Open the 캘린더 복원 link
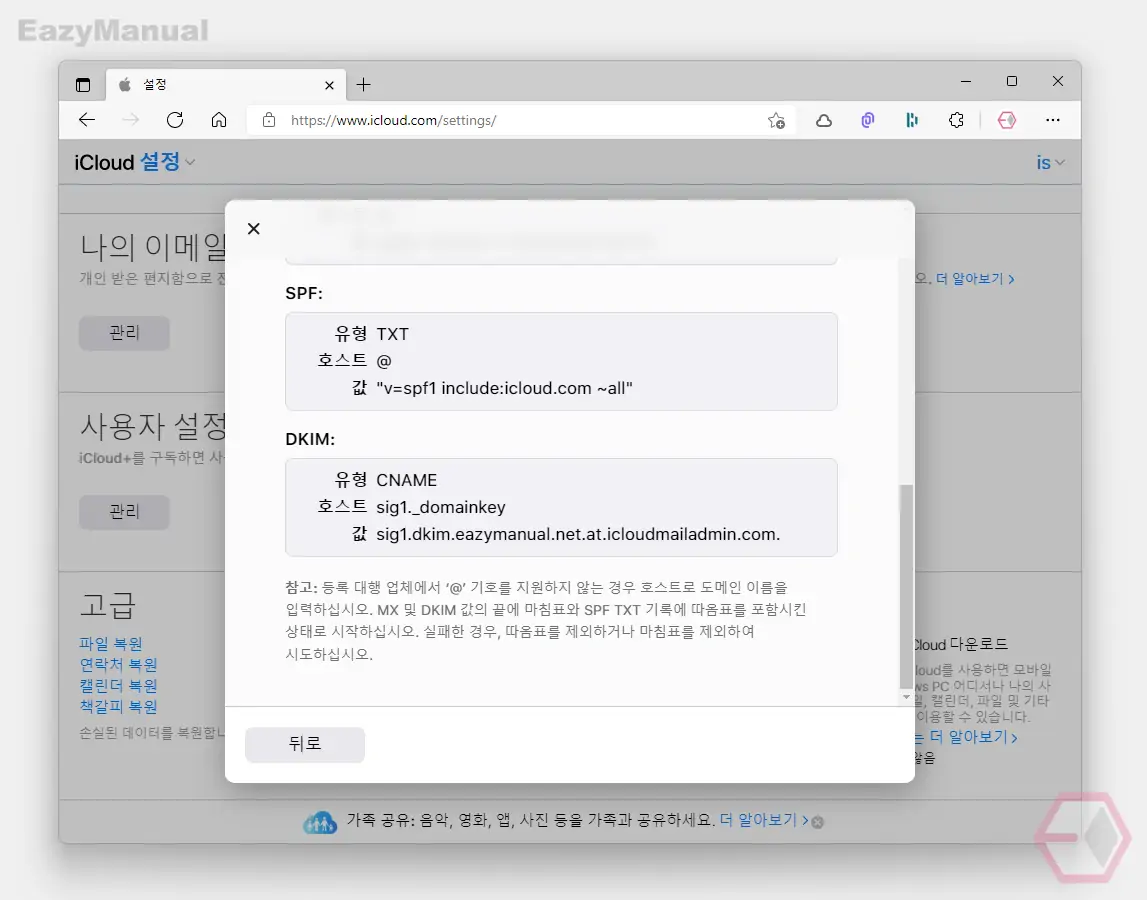 (119, 686)
